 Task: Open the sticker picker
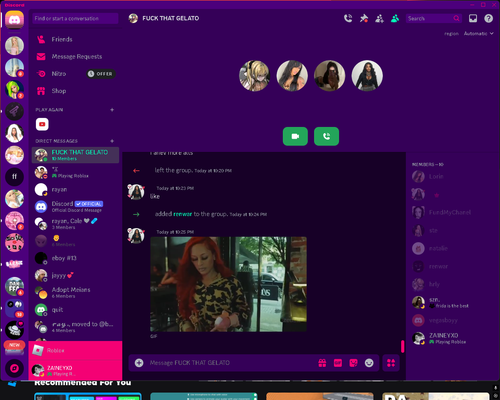353,363
